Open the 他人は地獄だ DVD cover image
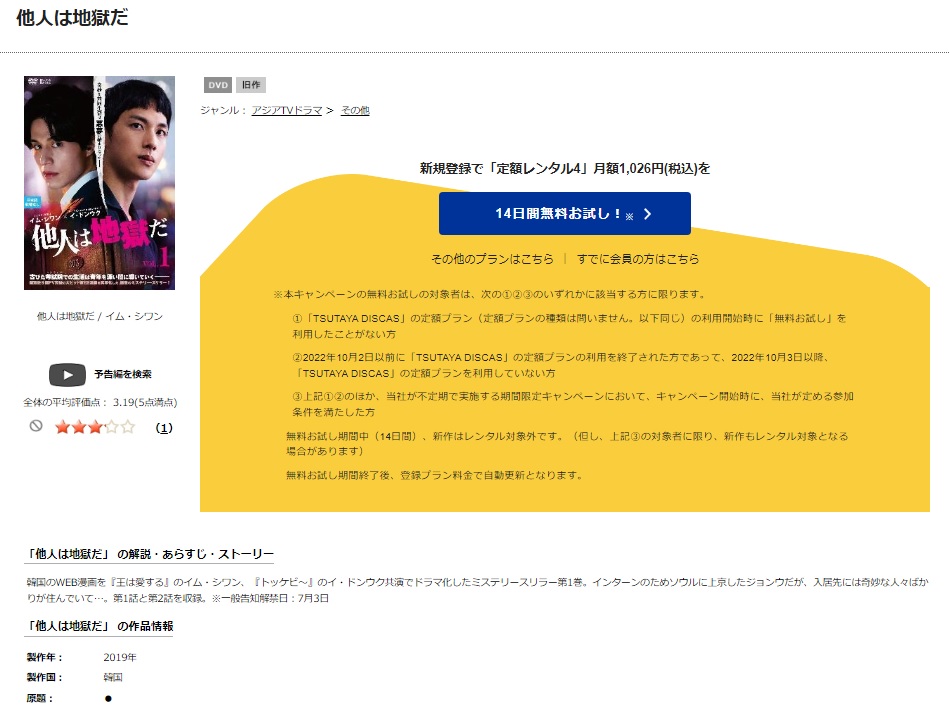This screenshot has width=949, height=712. [x=99, y=183]
